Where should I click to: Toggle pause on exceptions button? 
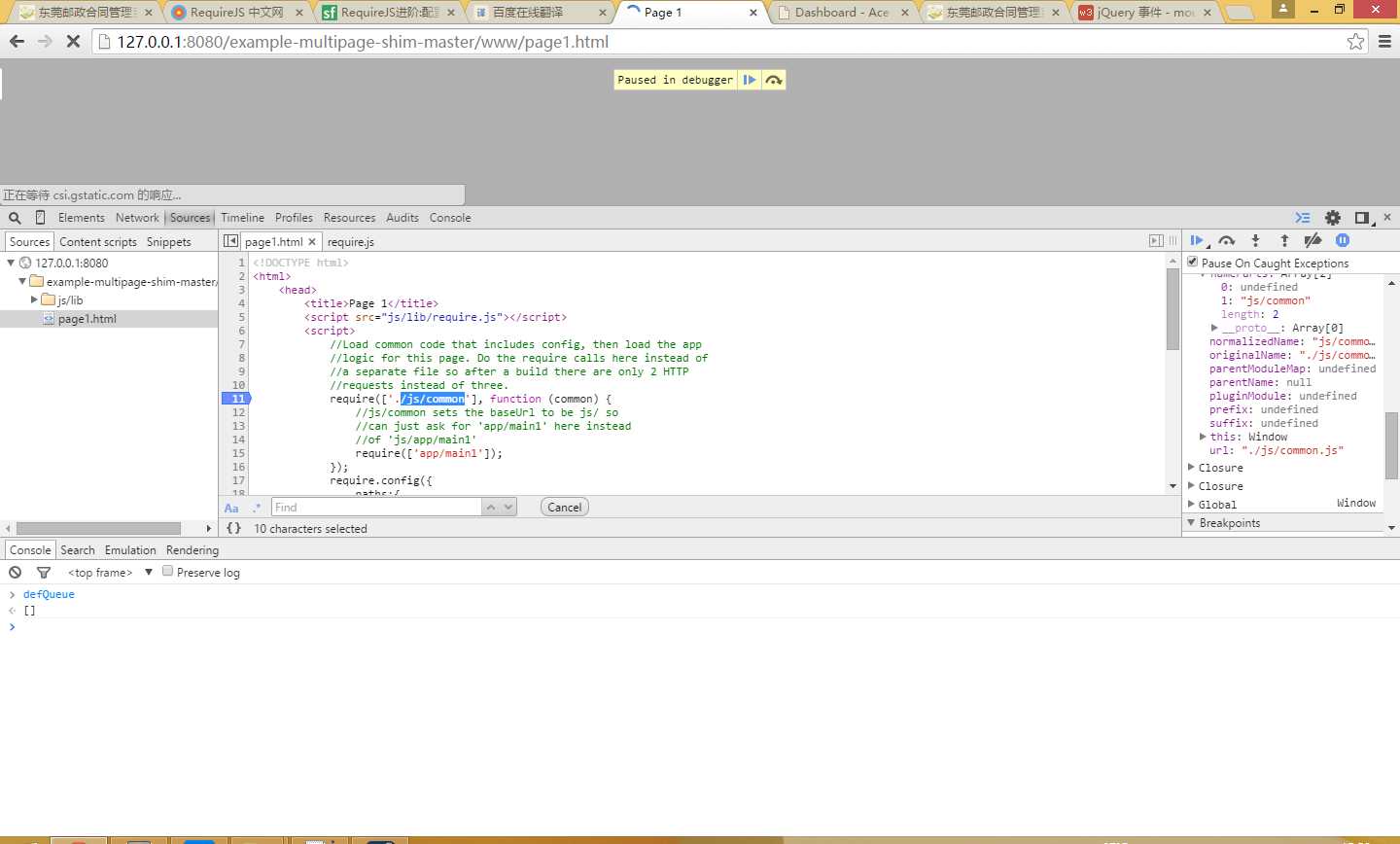coord(1343,240)
